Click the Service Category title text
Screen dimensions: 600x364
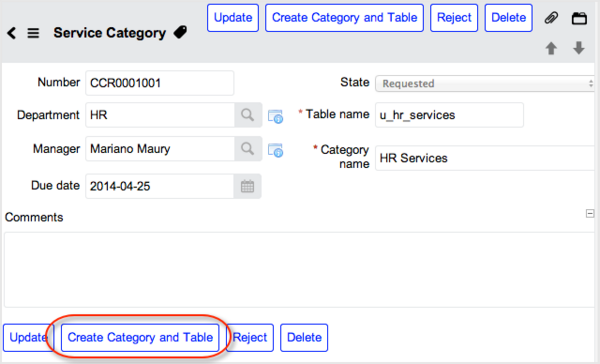pyautogui.click(x=110, y=33)
